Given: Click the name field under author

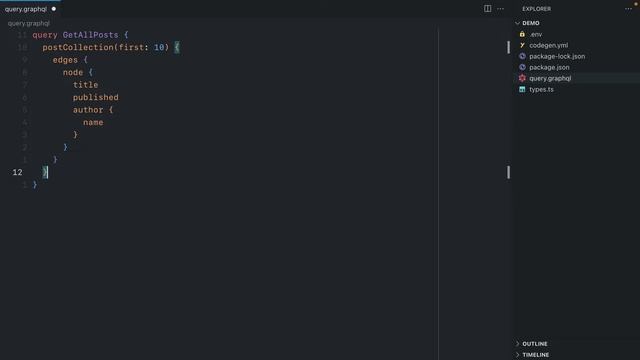Looking at the screenshot, I should click(93, 122).
